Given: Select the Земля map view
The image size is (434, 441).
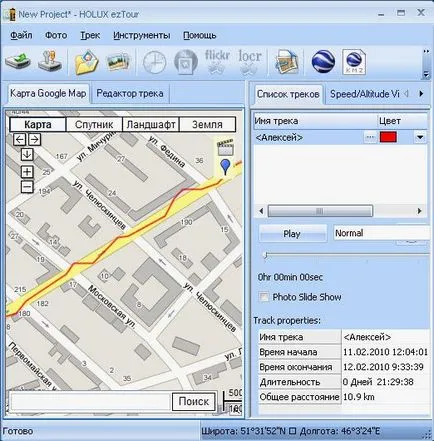Looking at the screenshot, I should pos(207,125).
